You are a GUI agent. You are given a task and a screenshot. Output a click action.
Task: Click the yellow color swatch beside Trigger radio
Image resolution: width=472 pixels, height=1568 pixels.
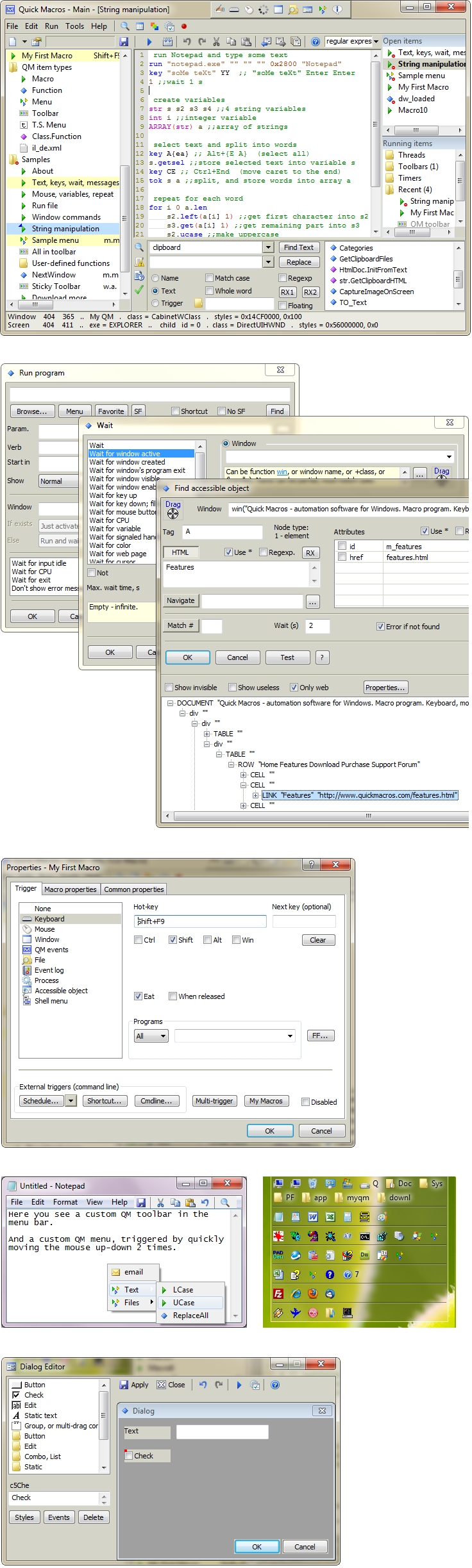198,303
